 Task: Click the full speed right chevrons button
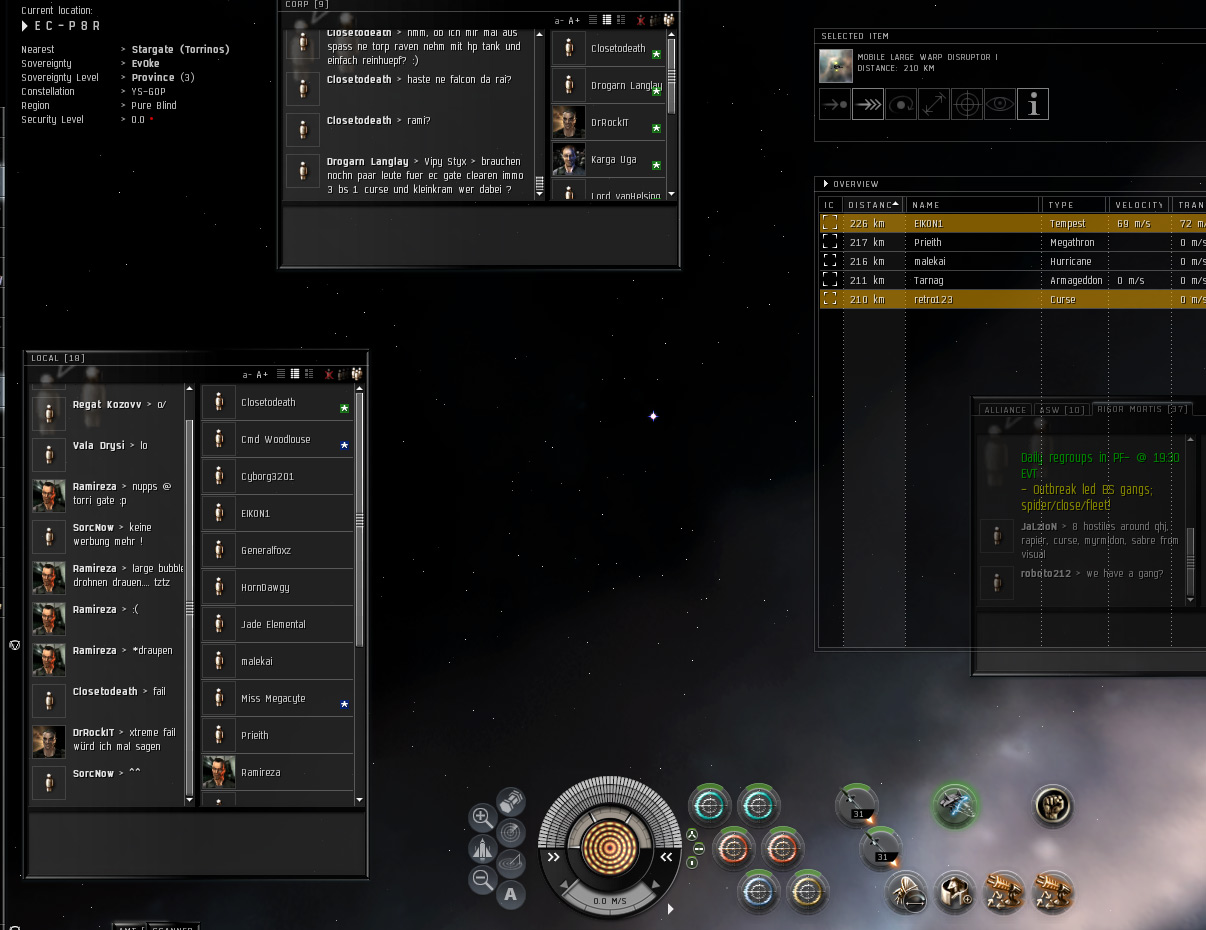pos(664,857)
